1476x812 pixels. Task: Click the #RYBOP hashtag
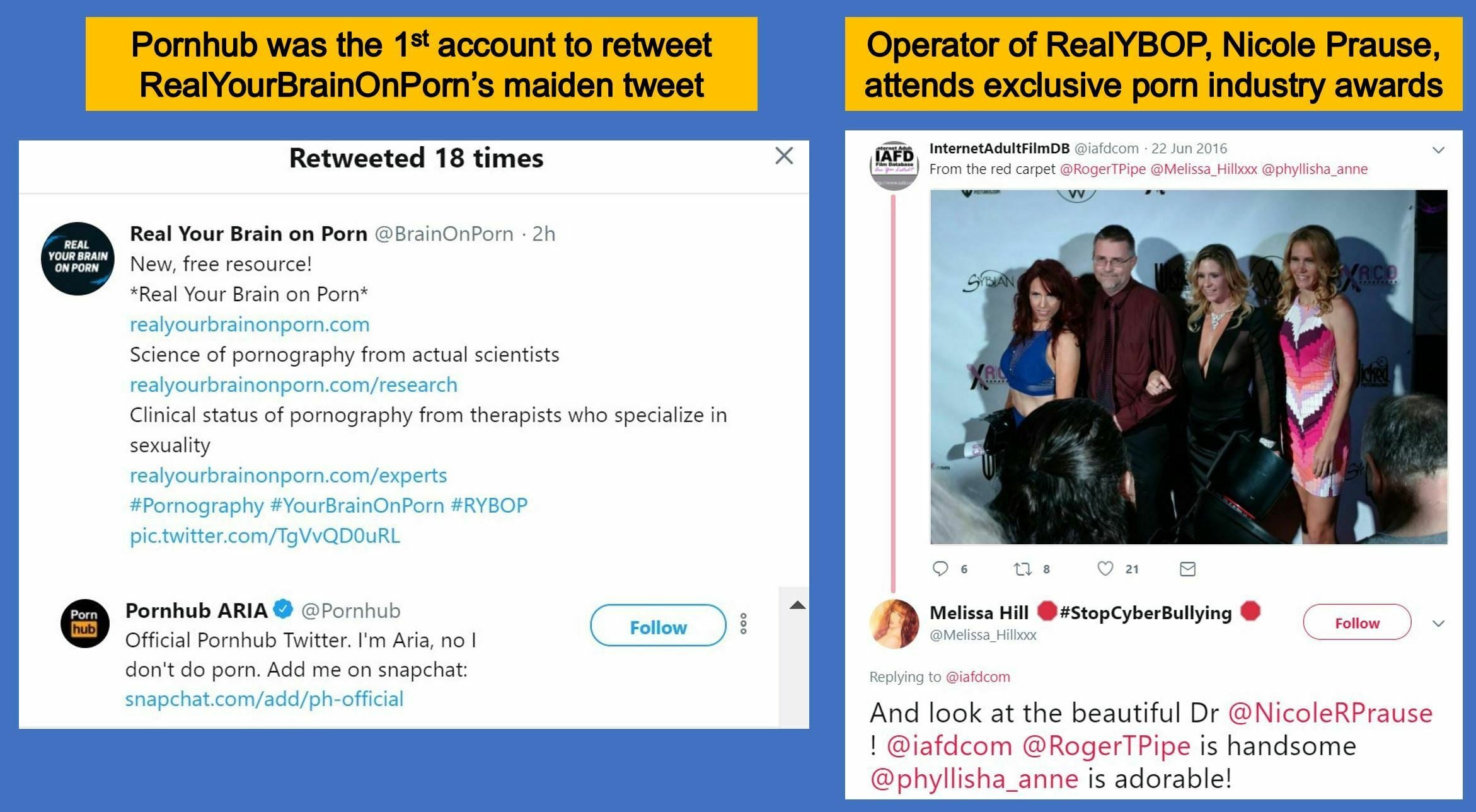[x=489, y=506]
